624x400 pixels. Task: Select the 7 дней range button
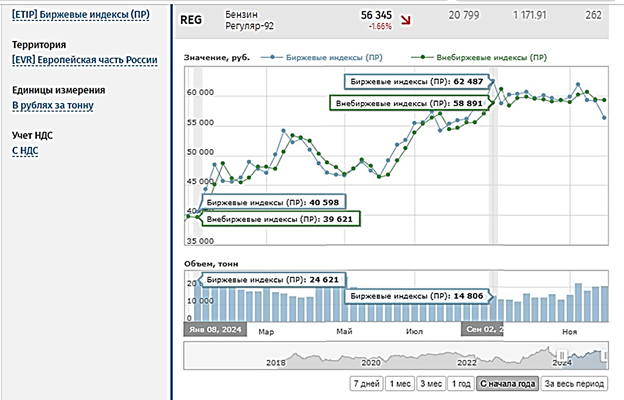tap(366, 384)
